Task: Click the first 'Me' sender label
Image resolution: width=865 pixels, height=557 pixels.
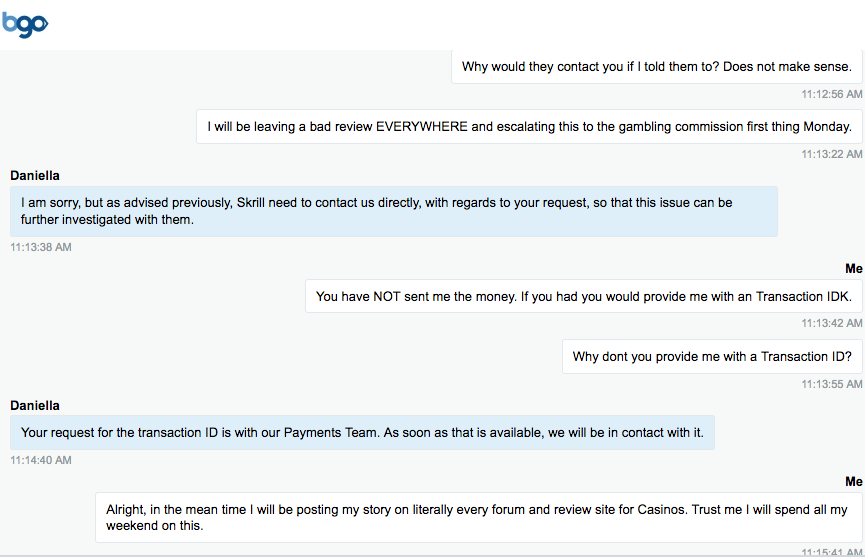Action: tap(853, 269)
